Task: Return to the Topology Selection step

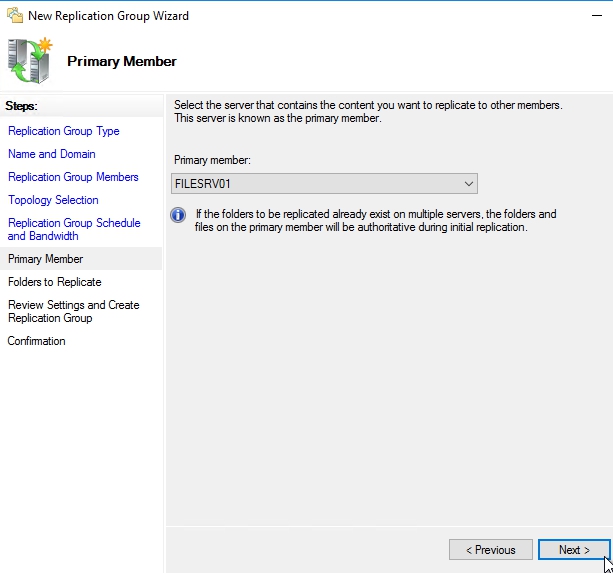Action: click(x=53, y=200)
